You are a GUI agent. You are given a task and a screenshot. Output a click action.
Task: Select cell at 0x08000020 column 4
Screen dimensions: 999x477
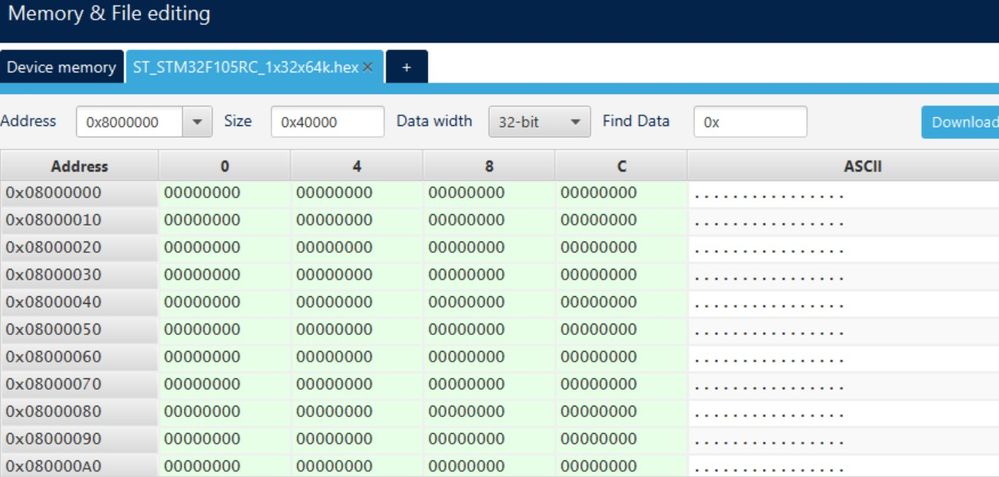pyautogui.click(x=356, y=248)
